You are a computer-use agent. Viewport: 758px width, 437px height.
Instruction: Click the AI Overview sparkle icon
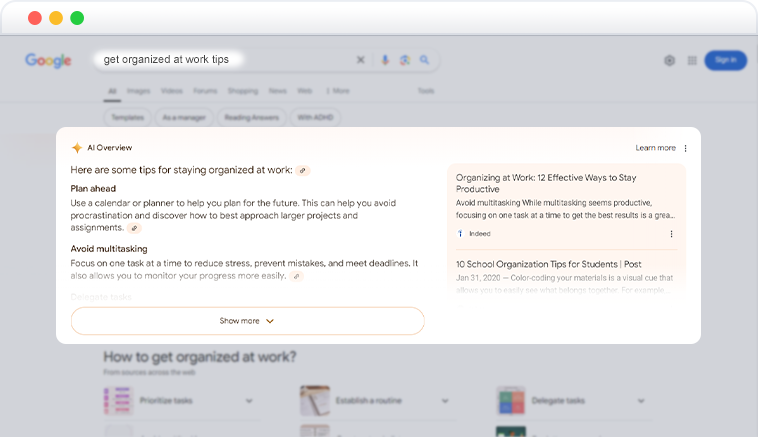pyautogui.click(x=77, y=147)
